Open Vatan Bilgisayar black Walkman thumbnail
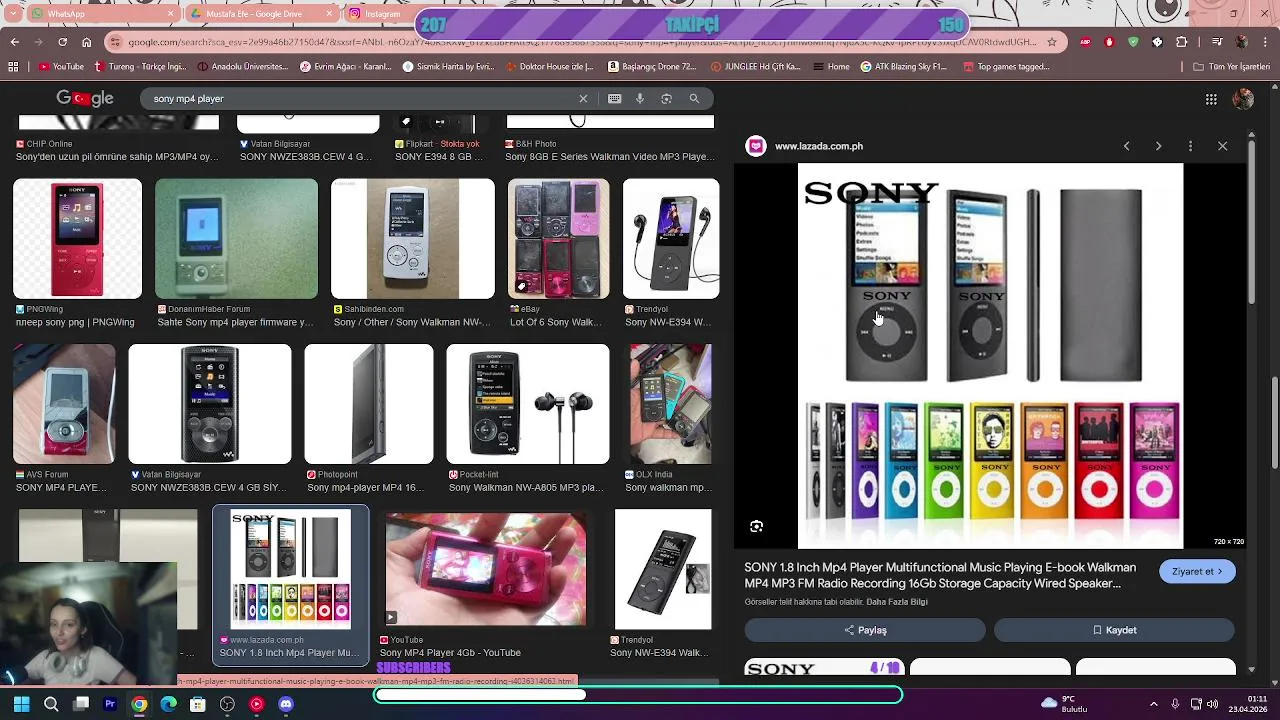 [x=209, y=404]
